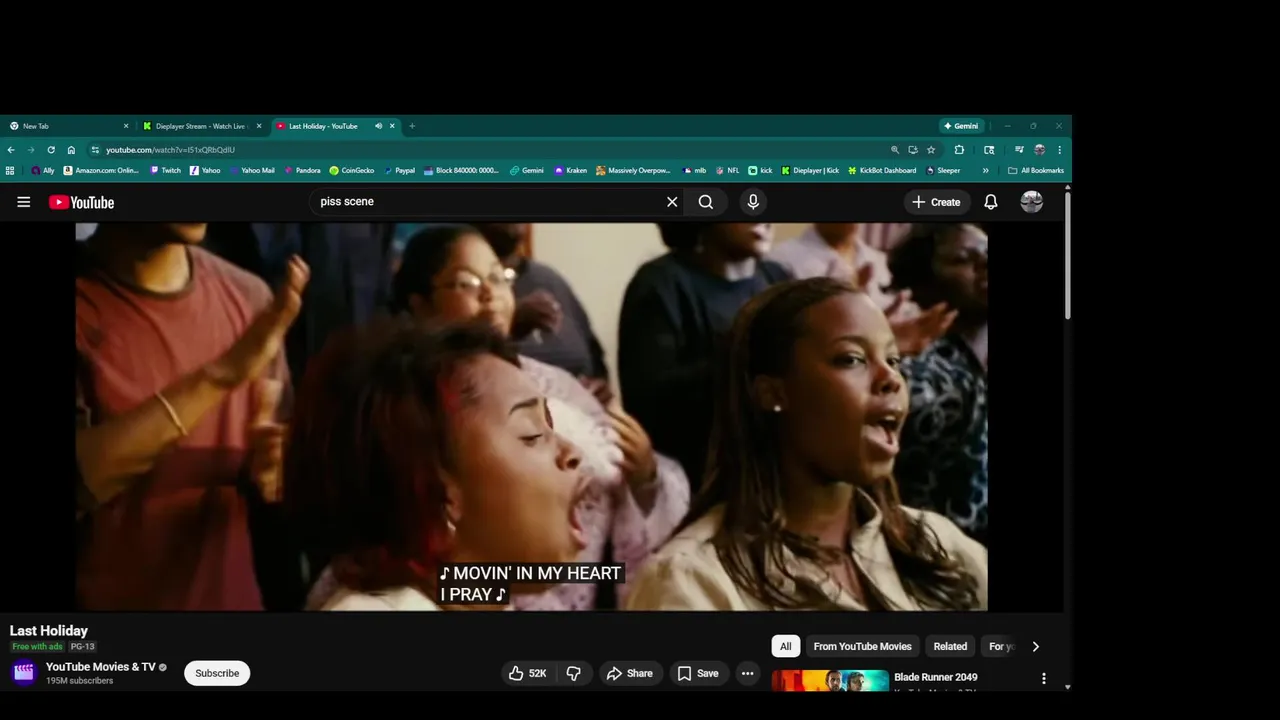Click the video player to pause
This screenshot has height=720, width=1280.
[x=531, y=416]
